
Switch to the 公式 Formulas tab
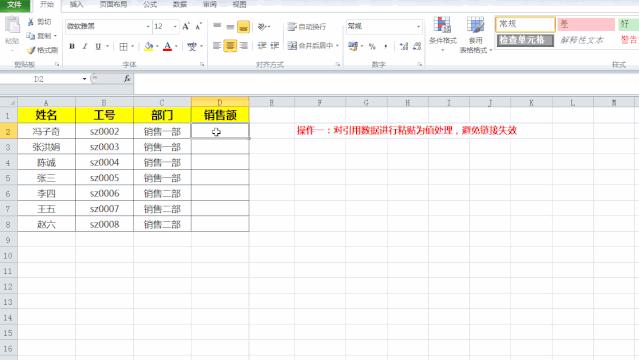(150, 5)
